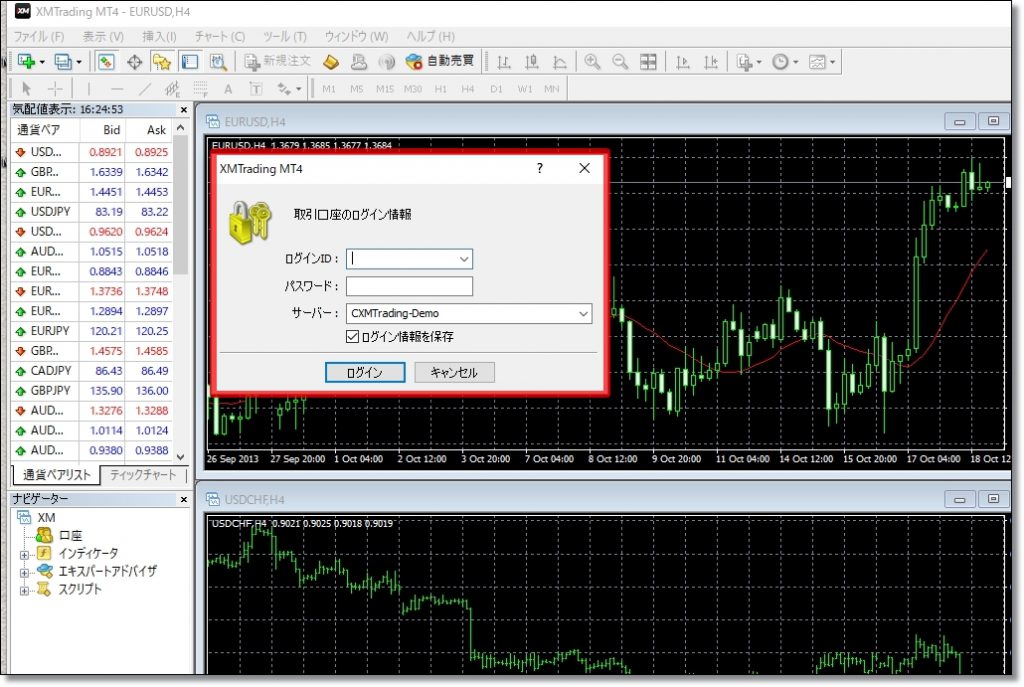
Task: Toggle the 自動売買 auto trading button
Action: tap(440, 61)
